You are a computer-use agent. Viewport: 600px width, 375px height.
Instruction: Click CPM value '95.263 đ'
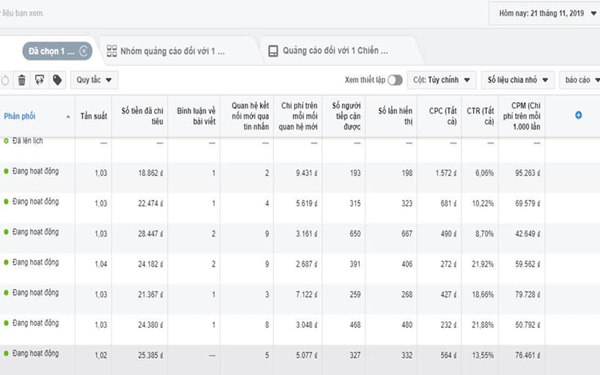point(528,173)
